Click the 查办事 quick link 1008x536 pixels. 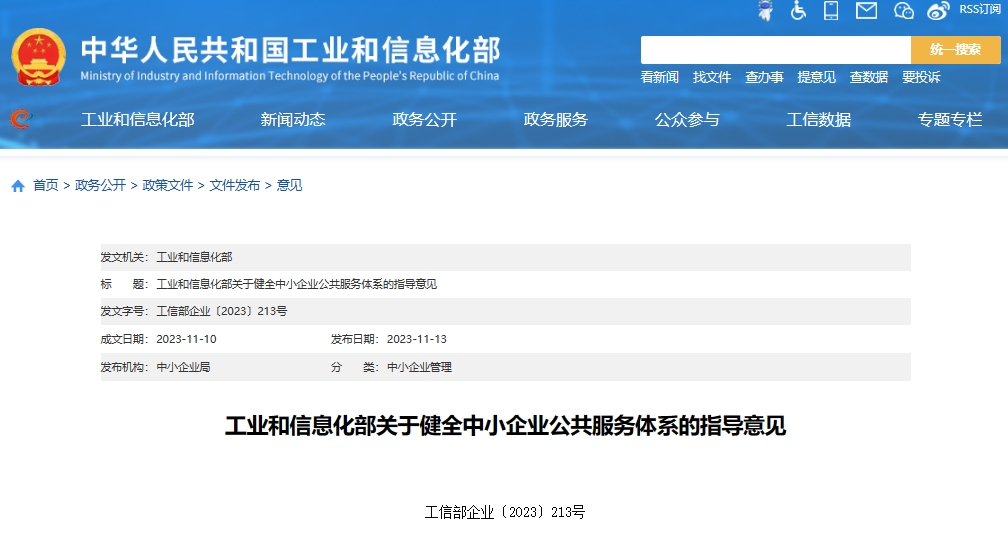(764, 77)
